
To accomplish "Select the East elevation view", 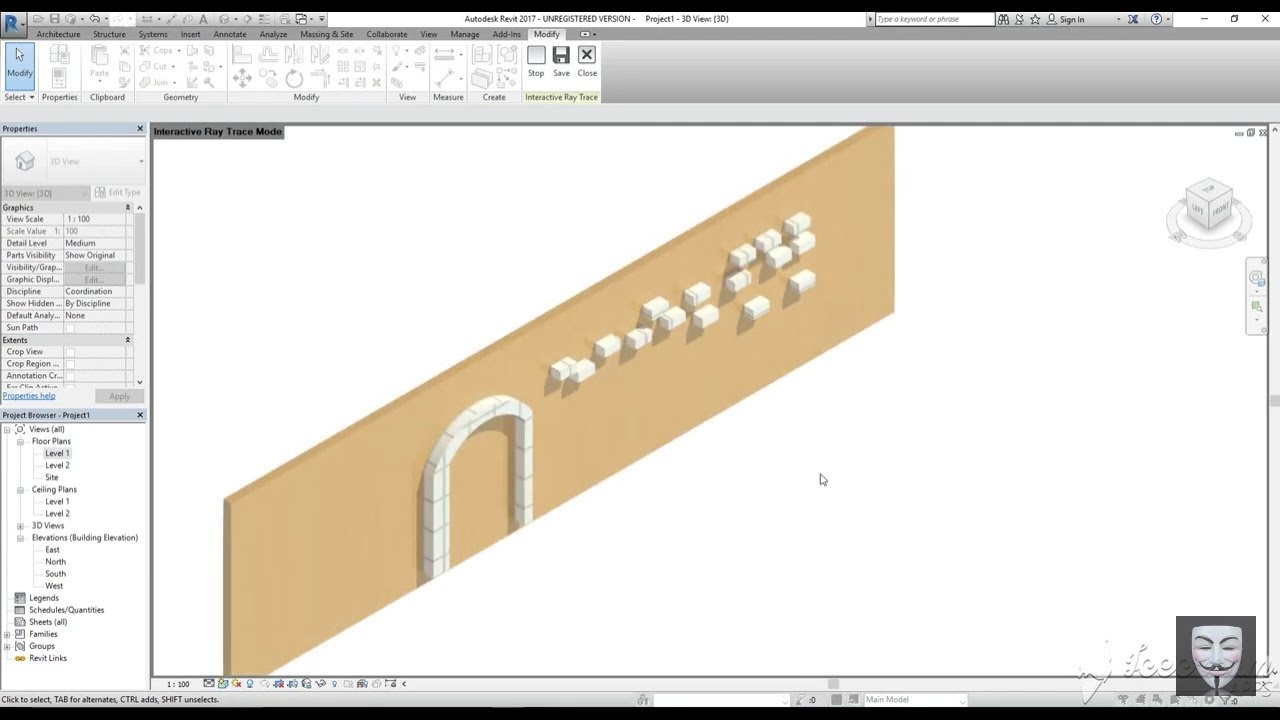I will point(52,550).
